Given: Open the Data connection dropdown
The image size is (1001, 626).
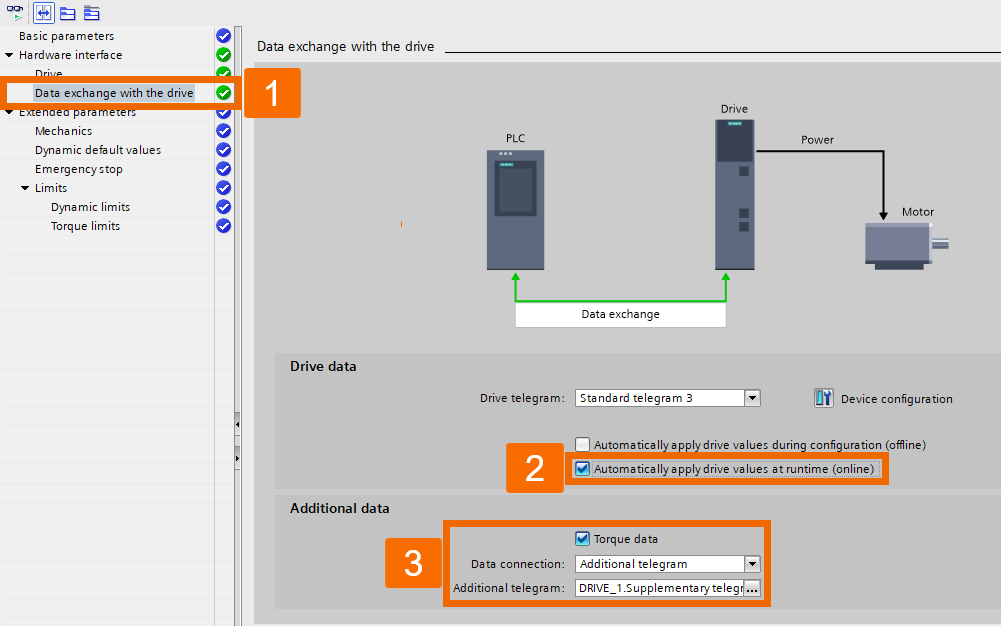Looking at the screenshot, I should 751,563.
